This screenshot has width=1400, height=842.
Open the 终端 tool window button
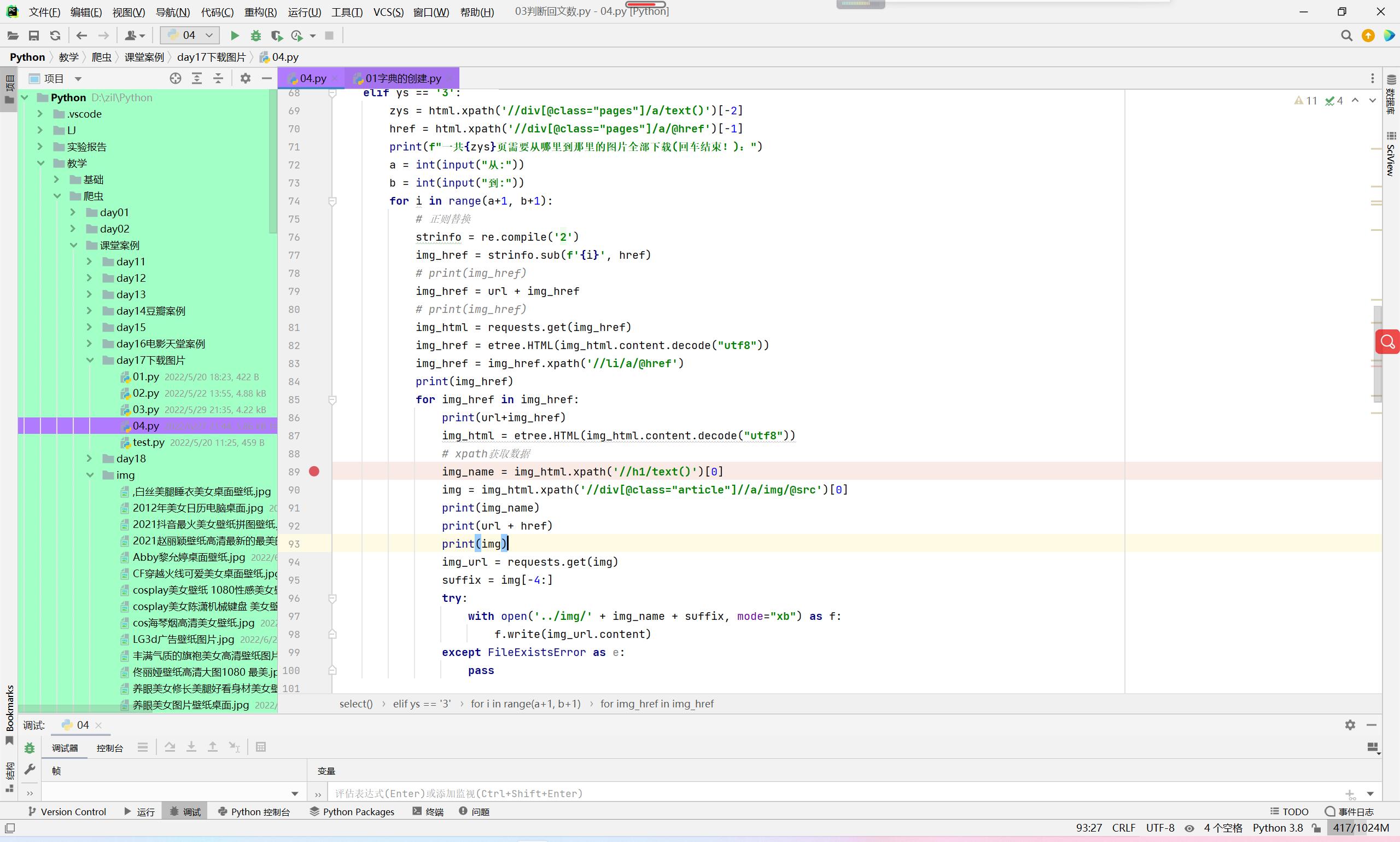[x=428, y=811]
